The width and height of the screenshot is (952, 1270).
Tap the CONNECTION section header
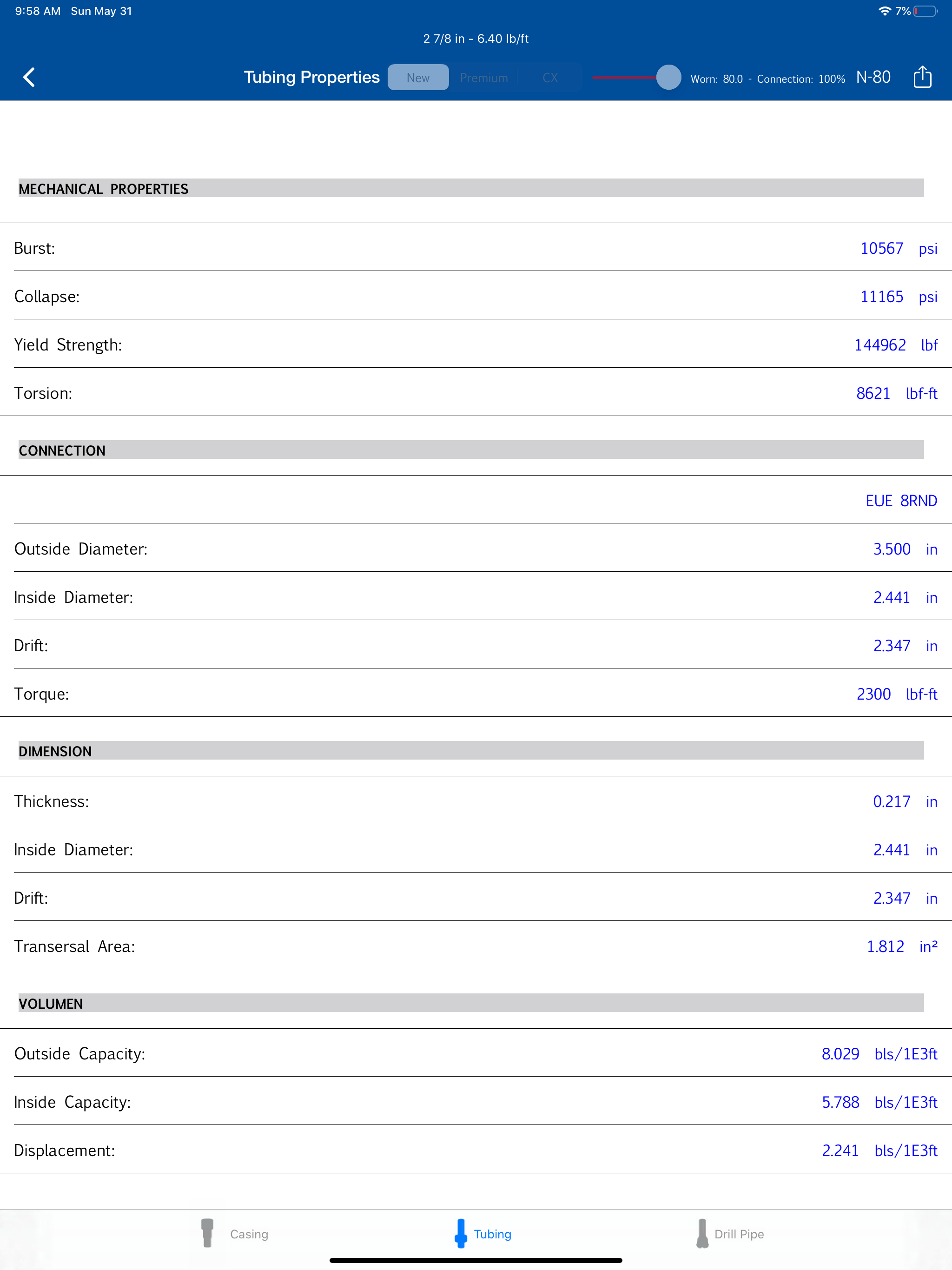click(471, 450)
